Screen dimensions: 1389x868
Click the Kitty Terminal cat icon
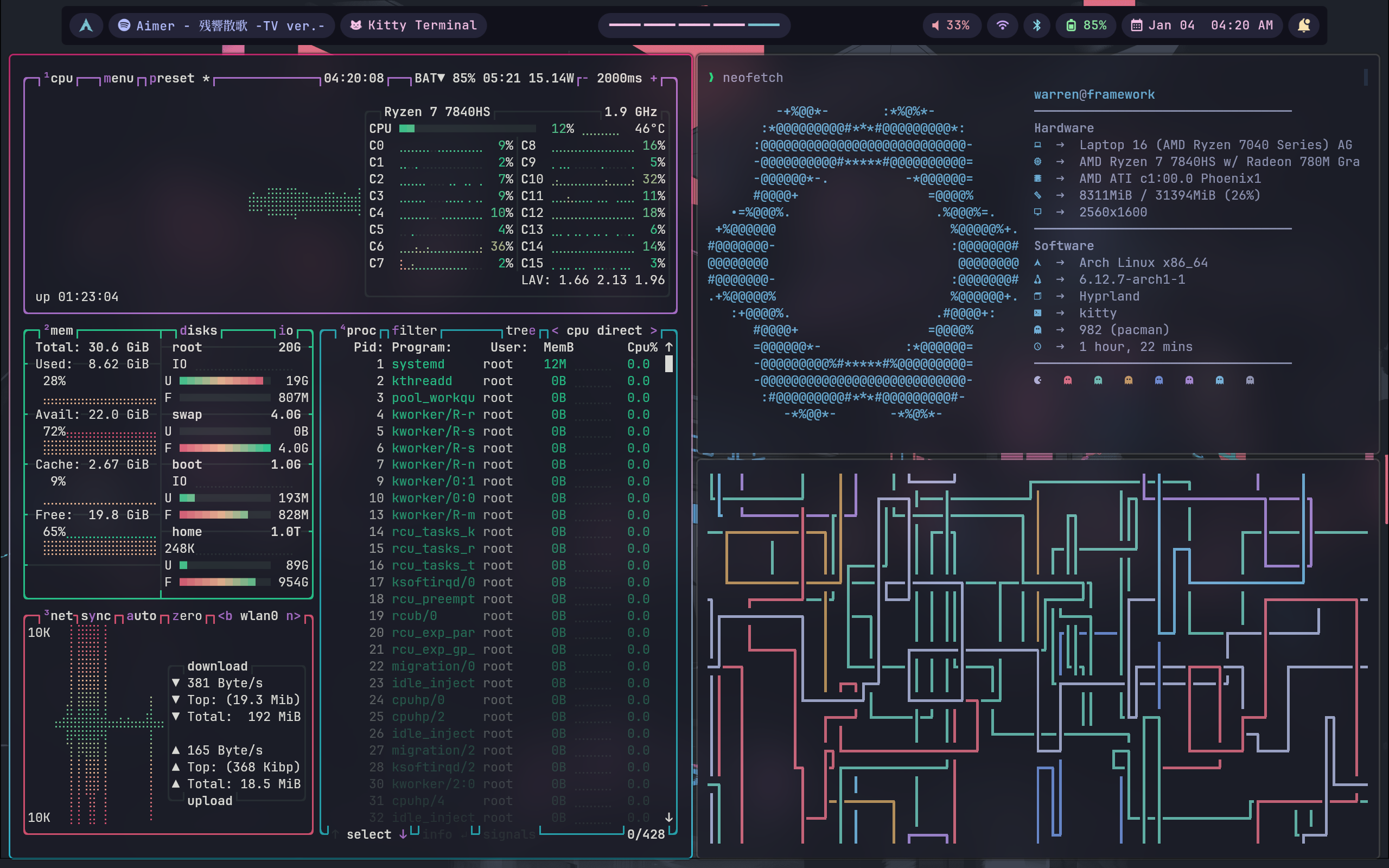[356, 25]
